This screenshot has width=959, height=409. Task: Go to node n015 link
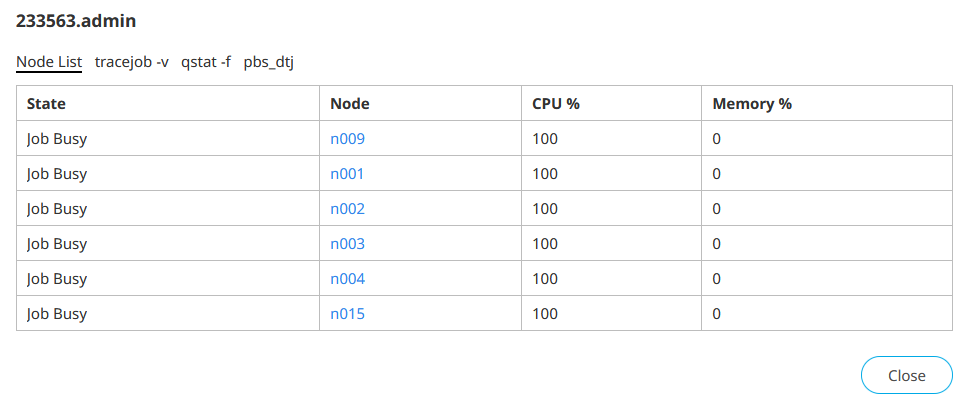point(348,314)
